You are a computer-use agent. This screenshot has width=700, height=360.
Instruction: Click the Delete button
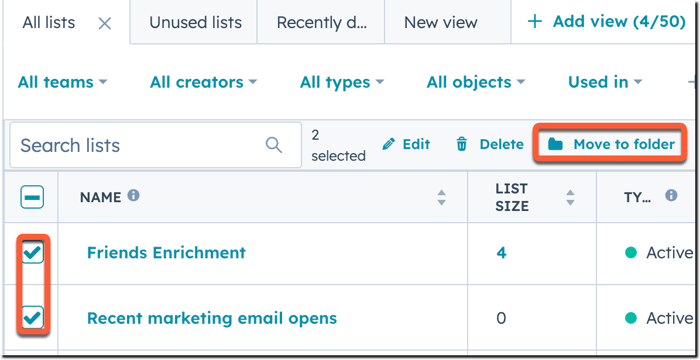pyautogui.click(x=490, y=144)
